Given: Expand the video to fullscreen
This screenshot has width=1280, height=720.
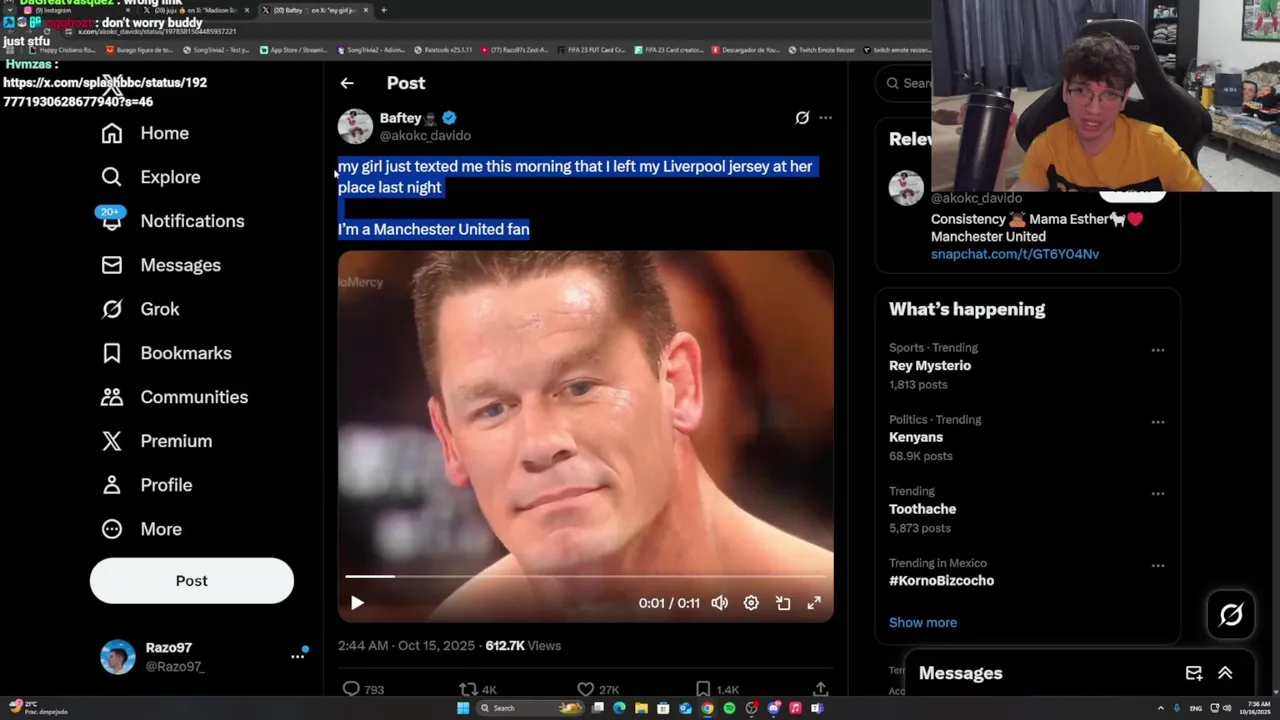Looking at the screenshot, I should (x=814, y=603).
